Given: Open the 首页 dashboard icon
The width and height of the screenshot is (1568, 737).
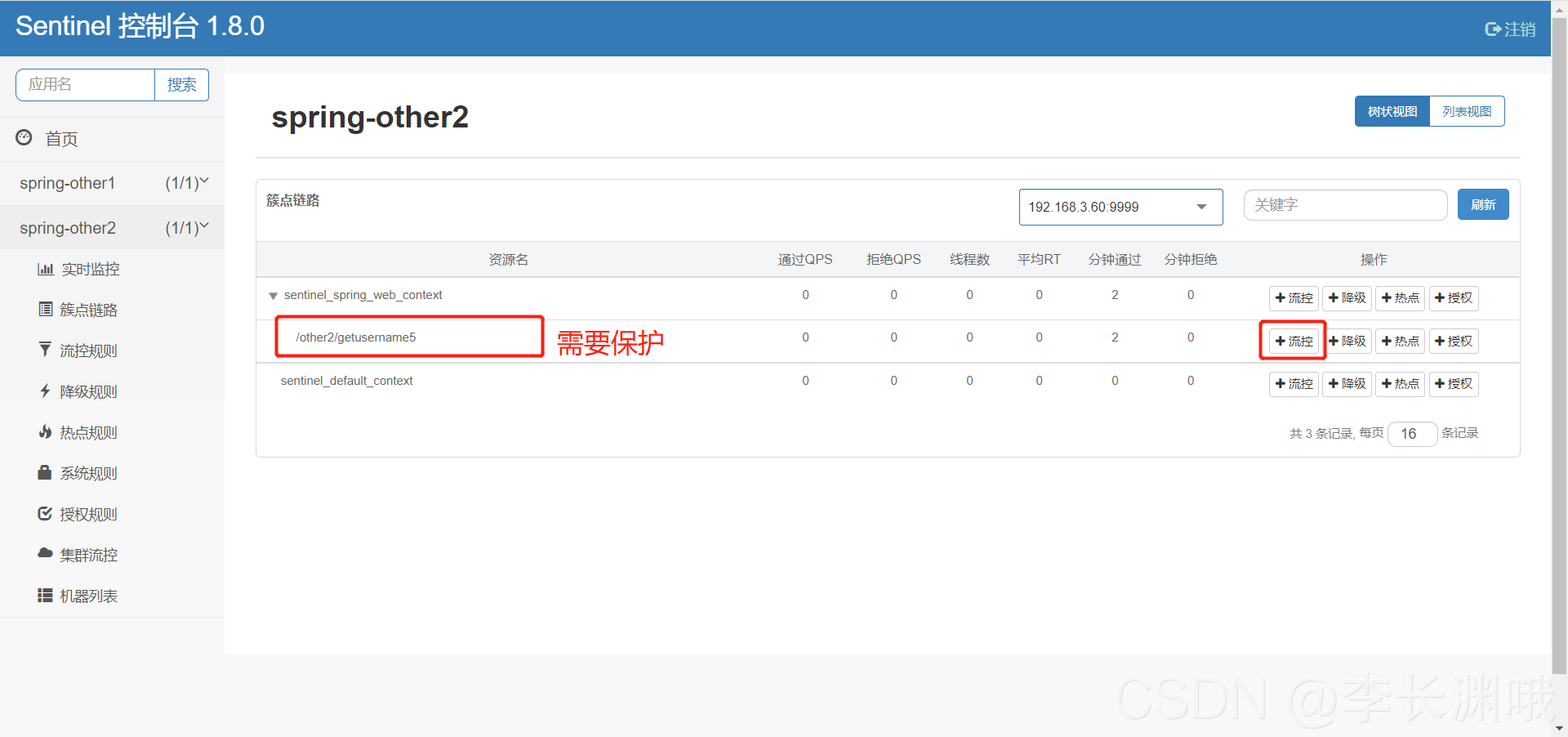Looking at the screenshot, I should point(24,137).
